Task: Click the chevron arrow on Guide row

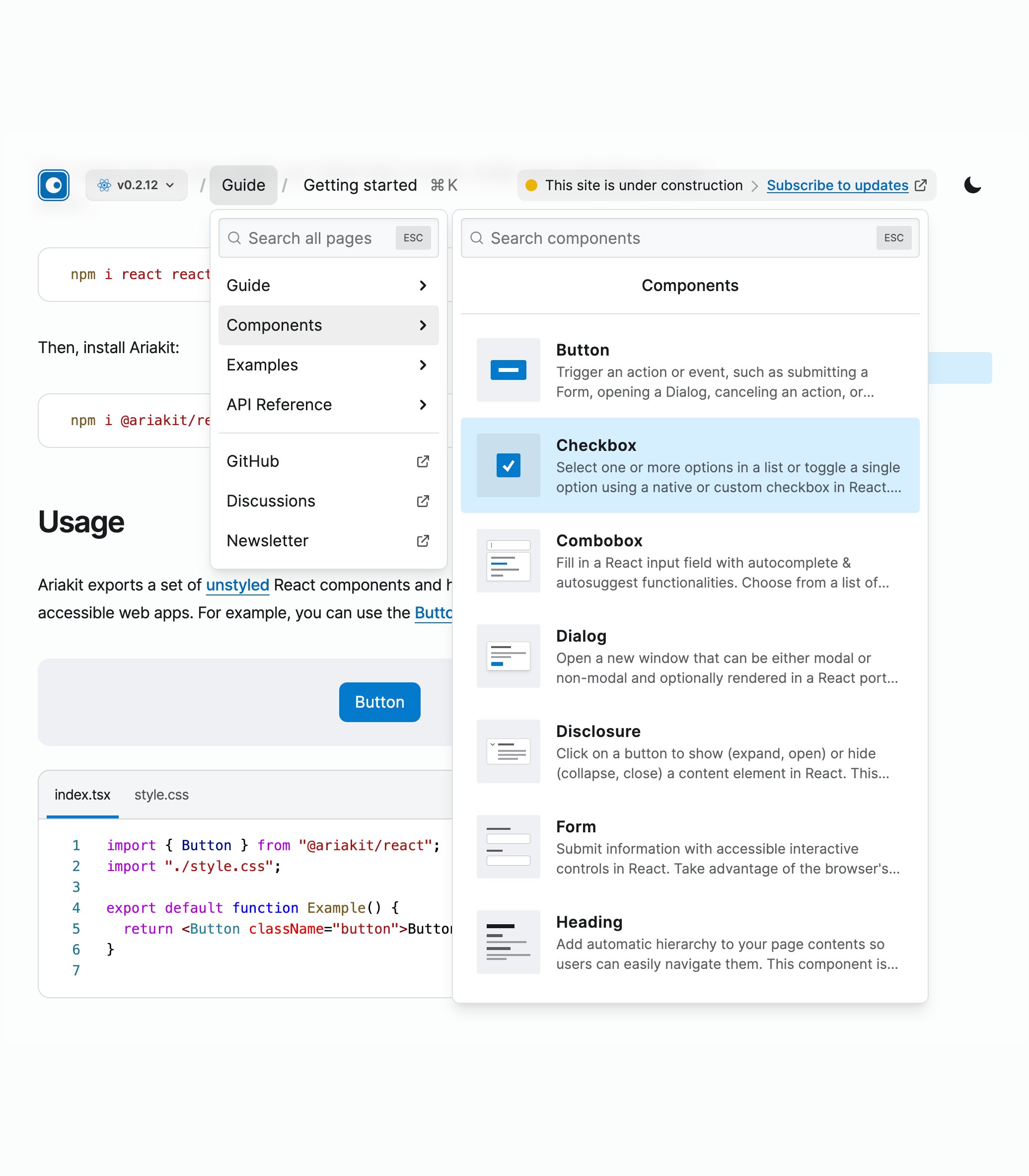Action: click(423, 286)
